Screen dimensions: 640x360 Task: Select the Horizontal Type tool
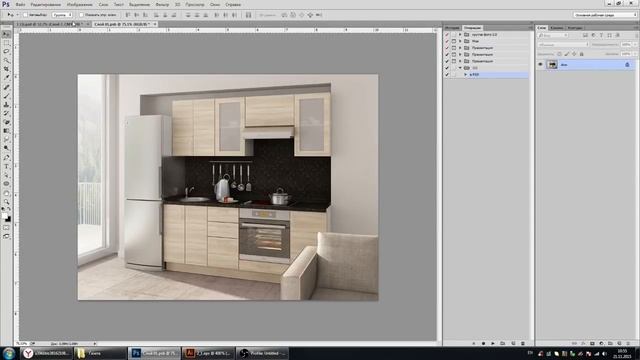(x=6, y=167)
